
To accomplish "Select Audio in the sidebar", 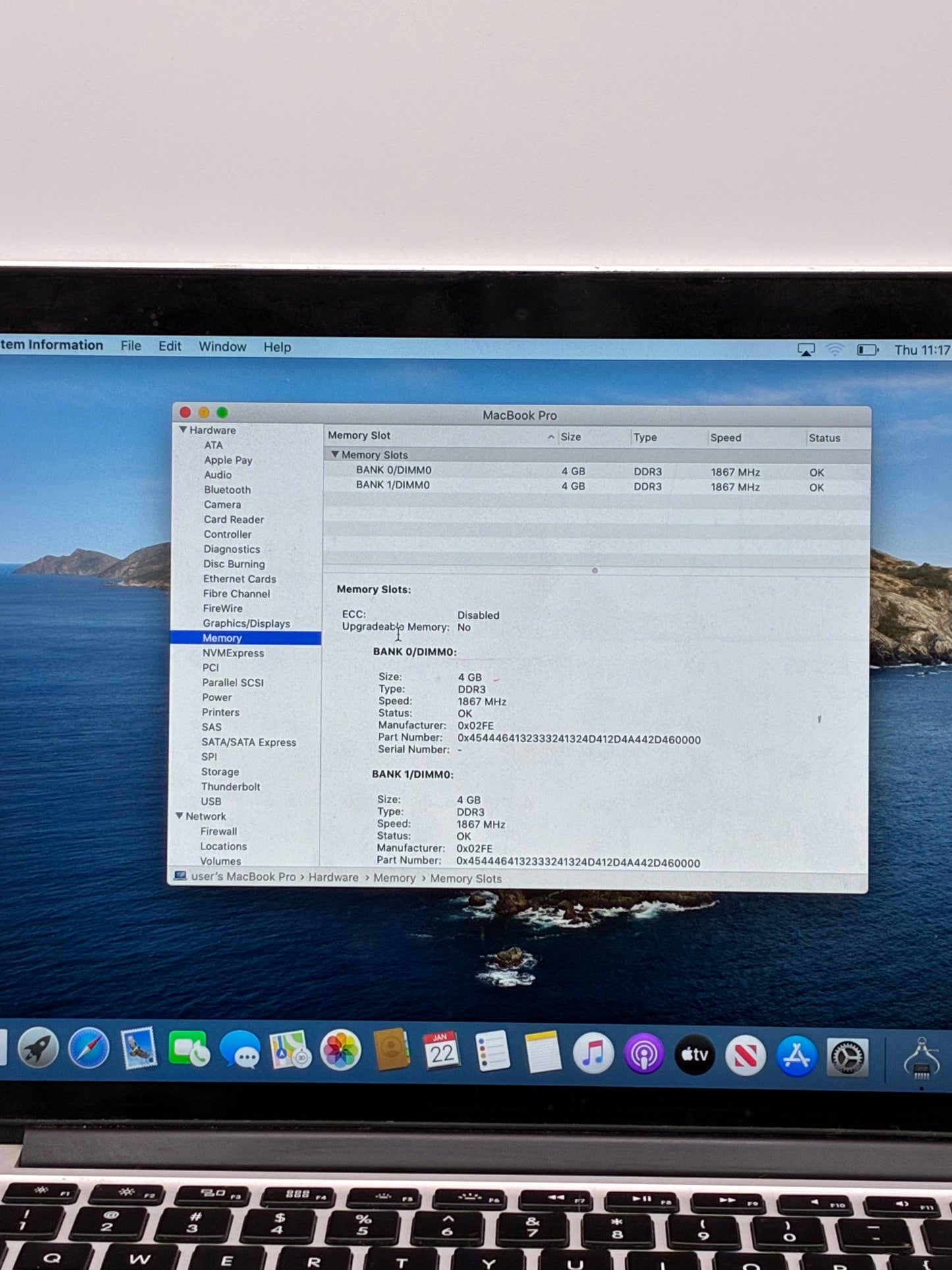I will click(x=217, y=475).
